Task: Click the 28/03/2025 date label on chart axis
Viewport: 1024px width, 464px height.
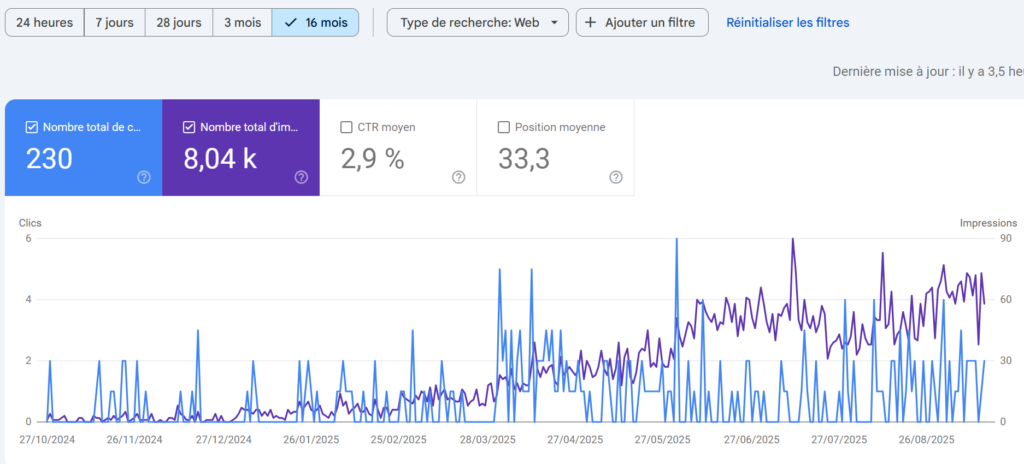Action: click(487, 439)
